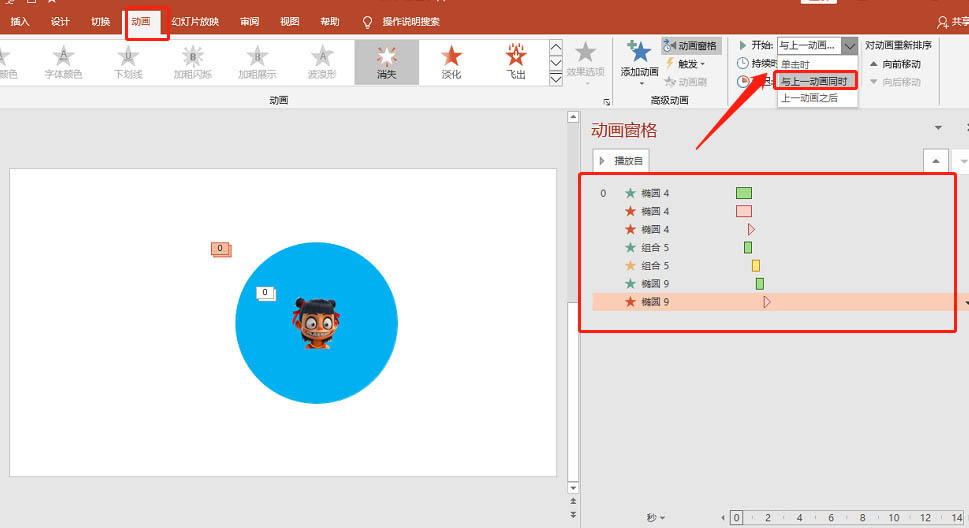Choose the 加粗展示 emphasis animation
The image size is (969, 528).
[x=257, y=62]
